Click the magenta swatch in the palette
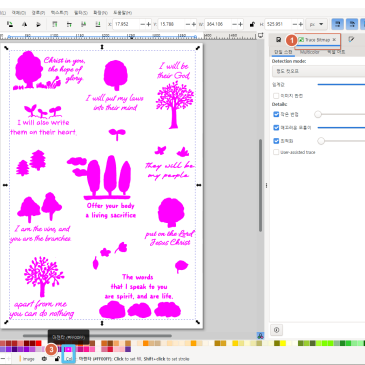Image resolution: width=365 pixels, height=365 pixels. pos(69,349)
